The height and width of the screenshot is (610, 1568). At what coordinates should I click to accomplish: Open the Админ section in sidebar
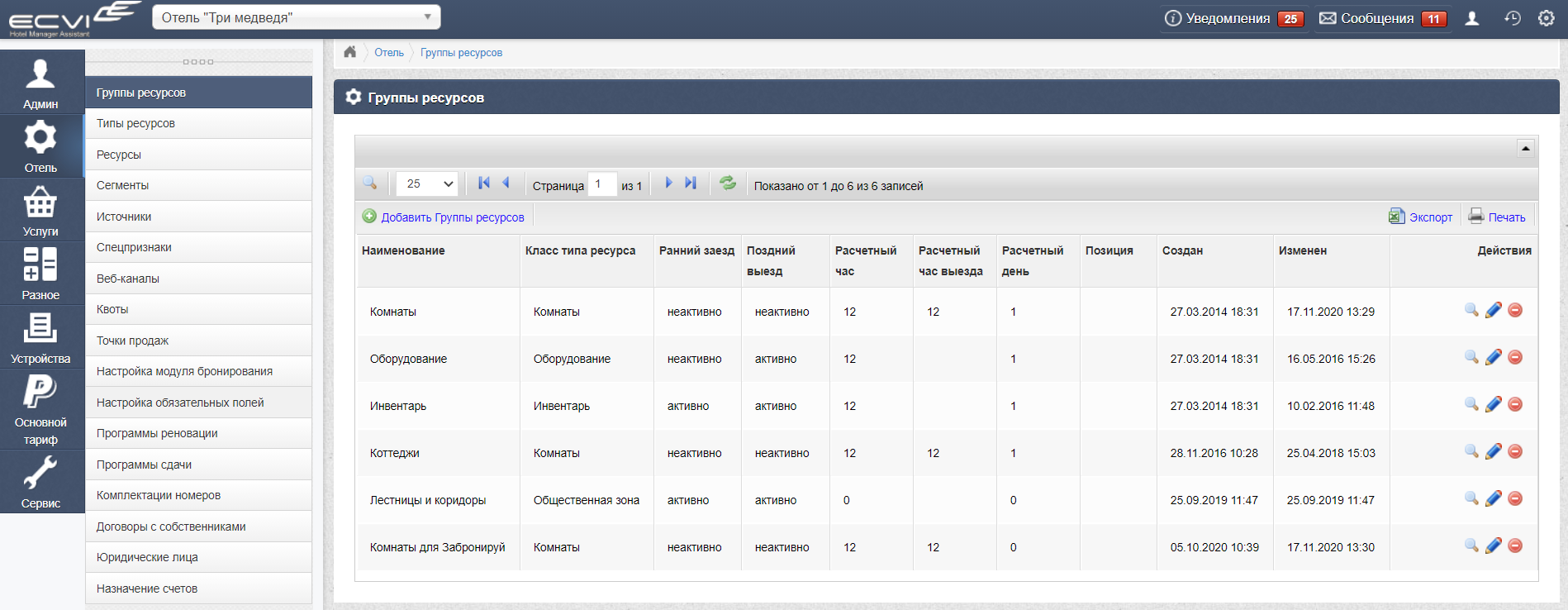[41, 83]
